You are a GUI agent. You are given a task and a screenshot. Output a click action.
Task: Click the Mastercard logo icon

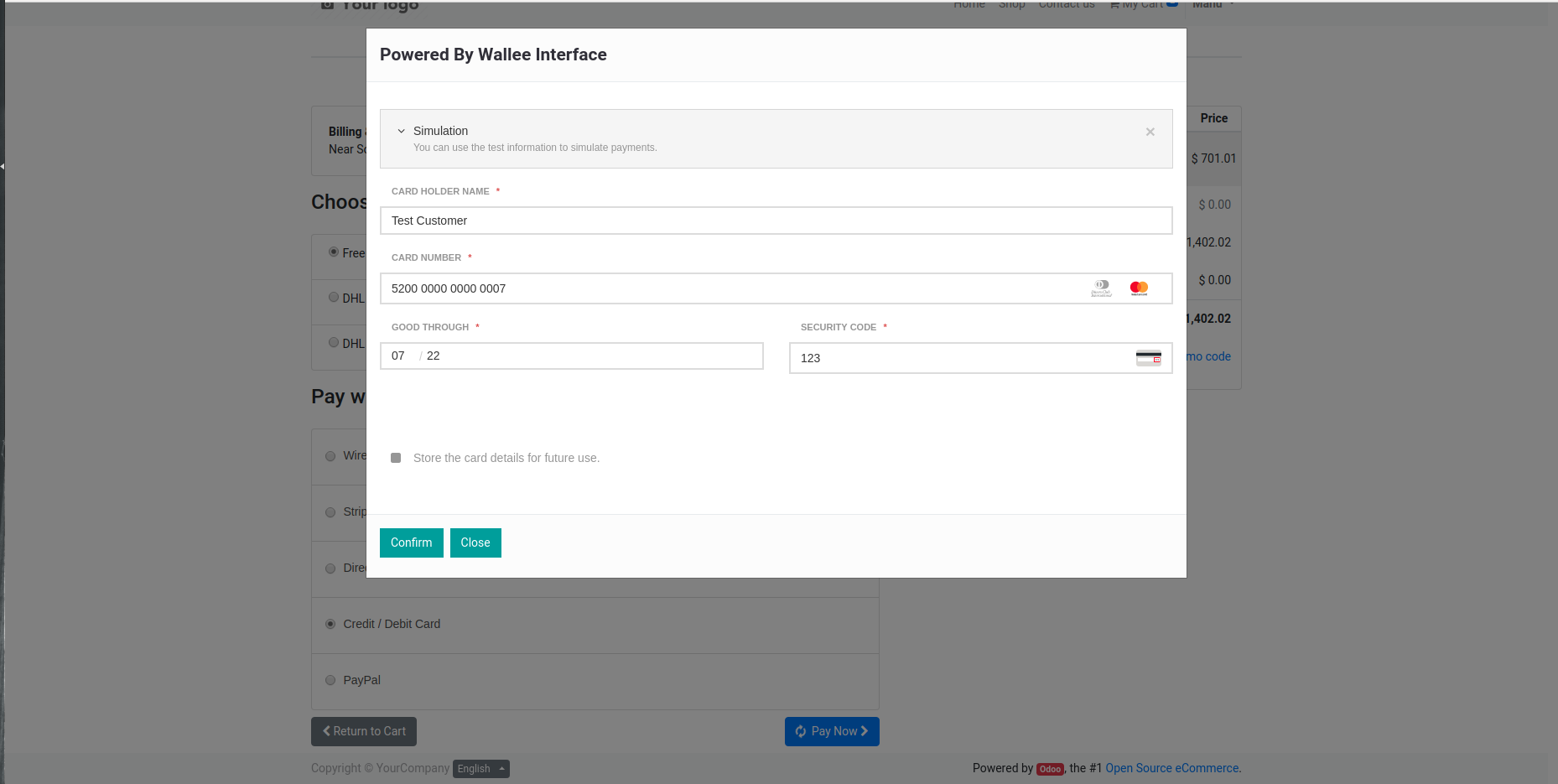tap(1139, 288)
